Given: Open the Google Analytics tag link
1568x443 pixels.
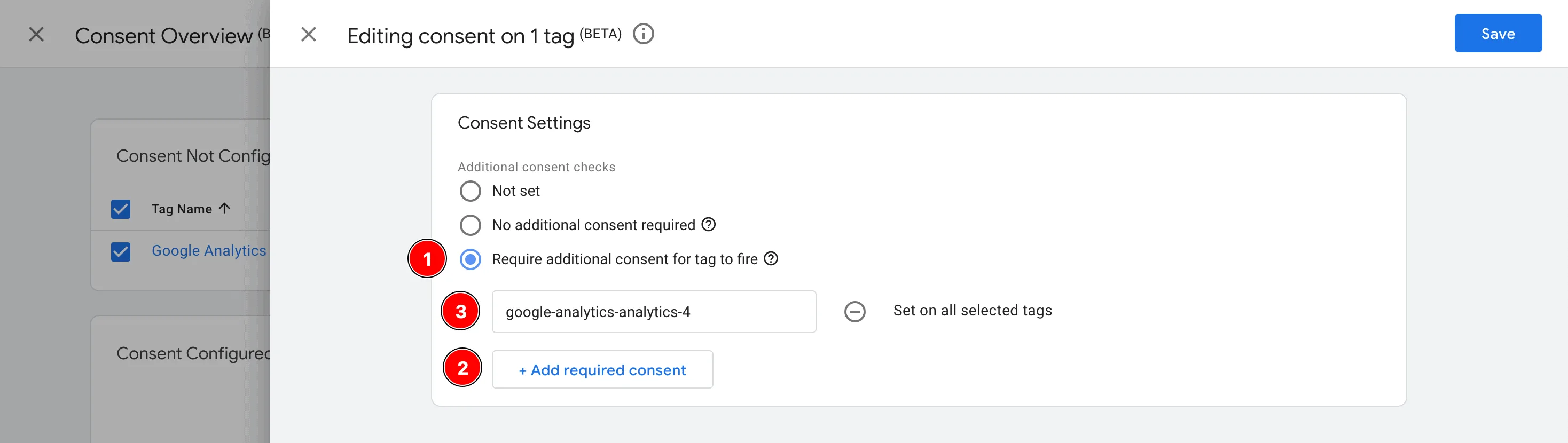Looking at the screenshot, I should click(x=208, y=251).
